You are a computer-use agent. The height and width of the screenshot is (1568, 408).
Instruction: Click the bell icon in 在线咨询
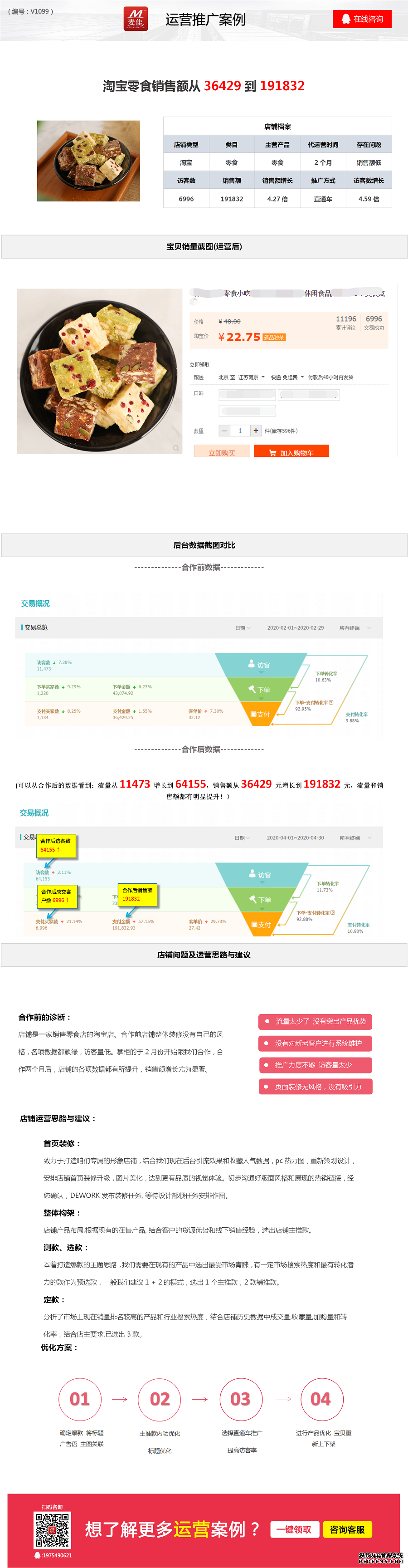pos(345,19)
